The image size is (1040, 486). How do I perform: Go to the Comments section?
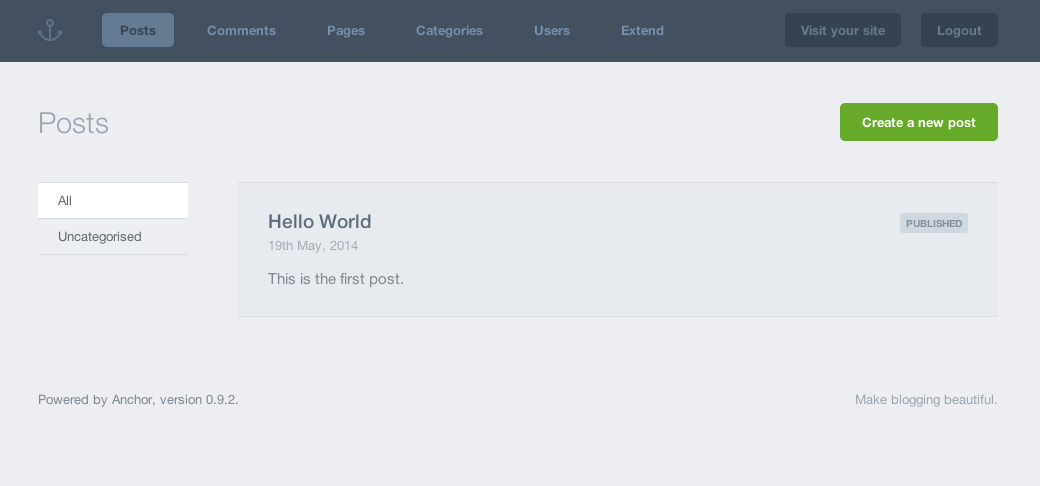(241, 30)
